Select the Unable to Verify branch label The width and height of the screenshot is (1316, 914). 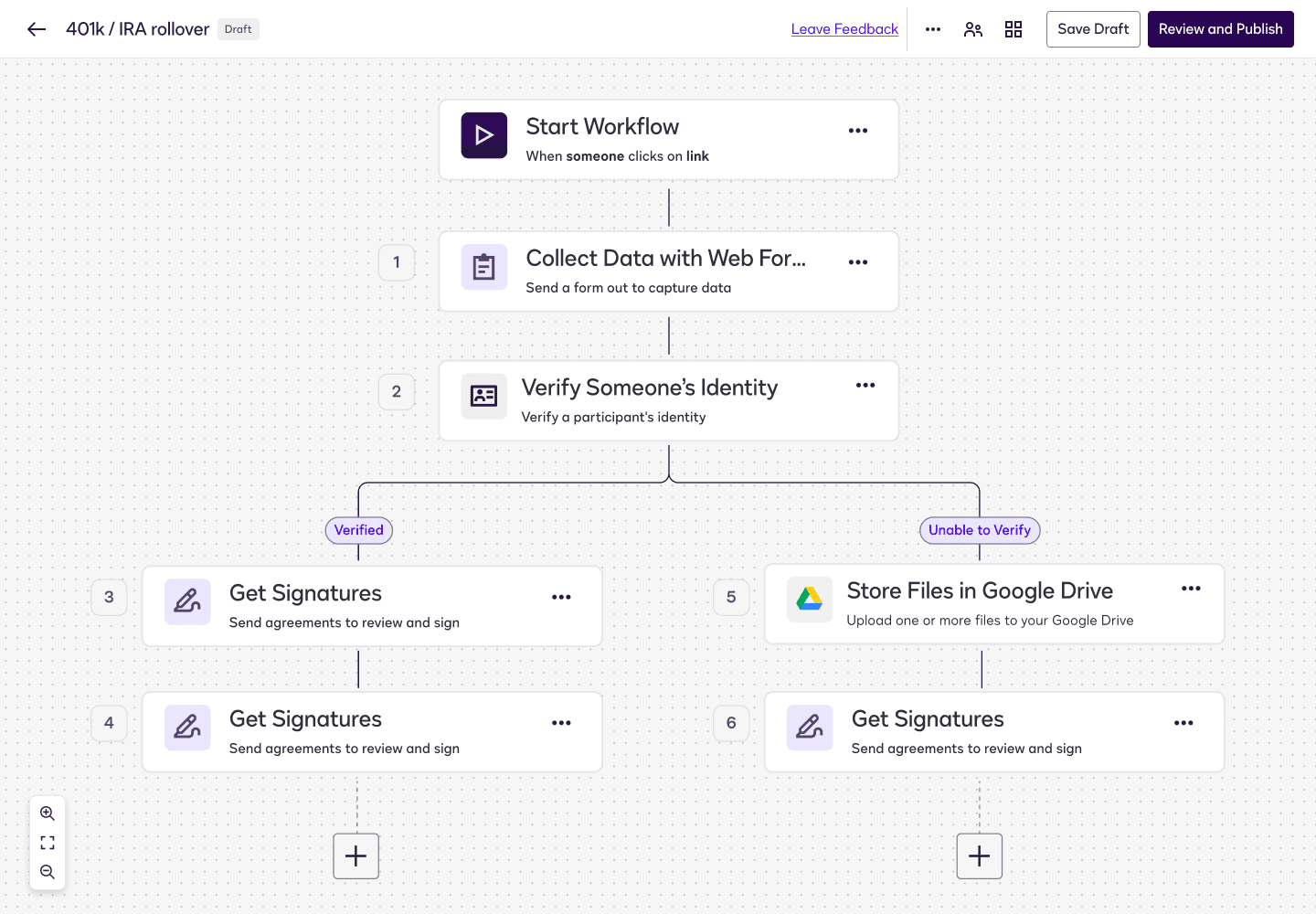tap(980, 530)
